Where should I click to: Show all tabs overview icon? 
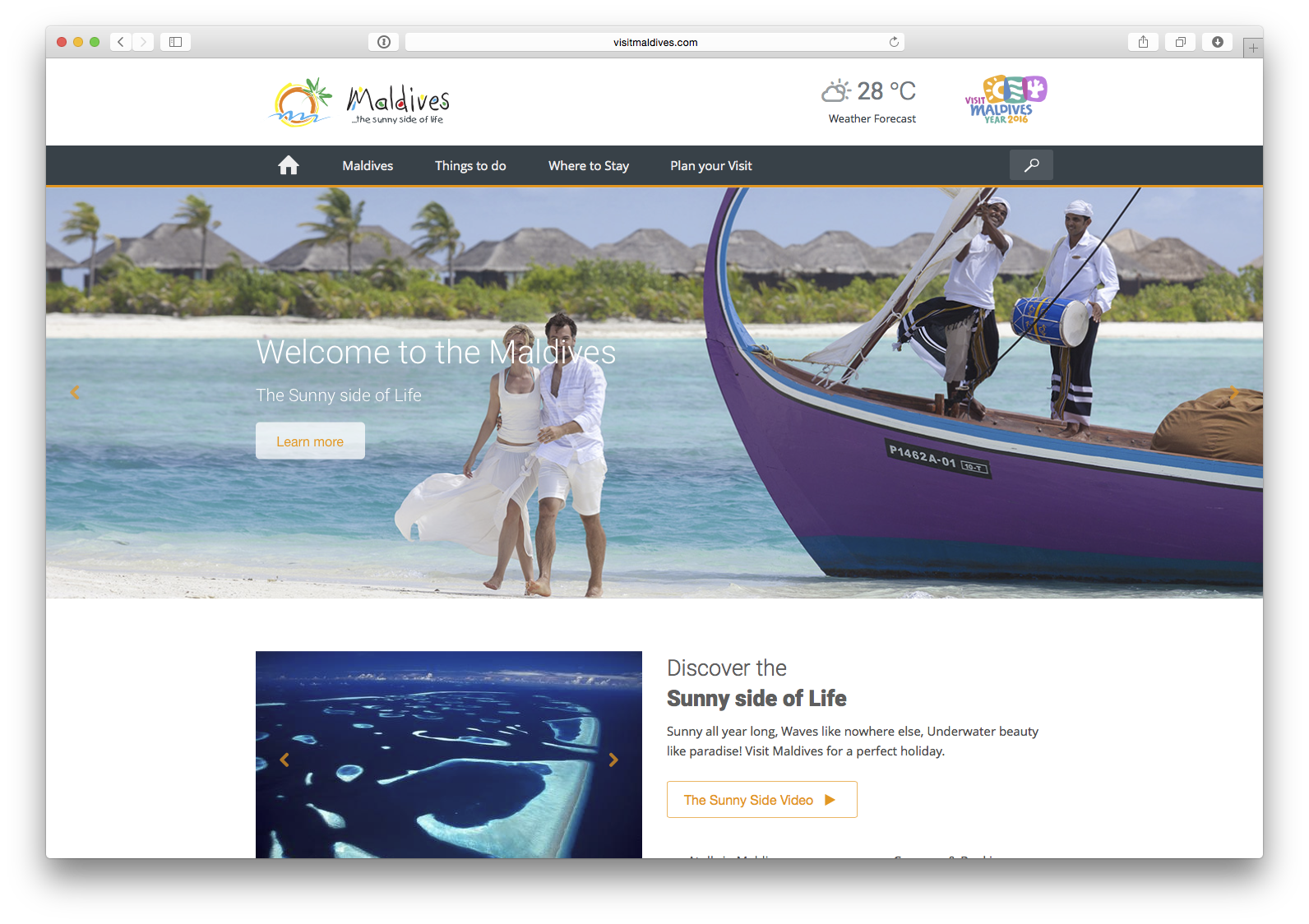(x=1180, y=42)
